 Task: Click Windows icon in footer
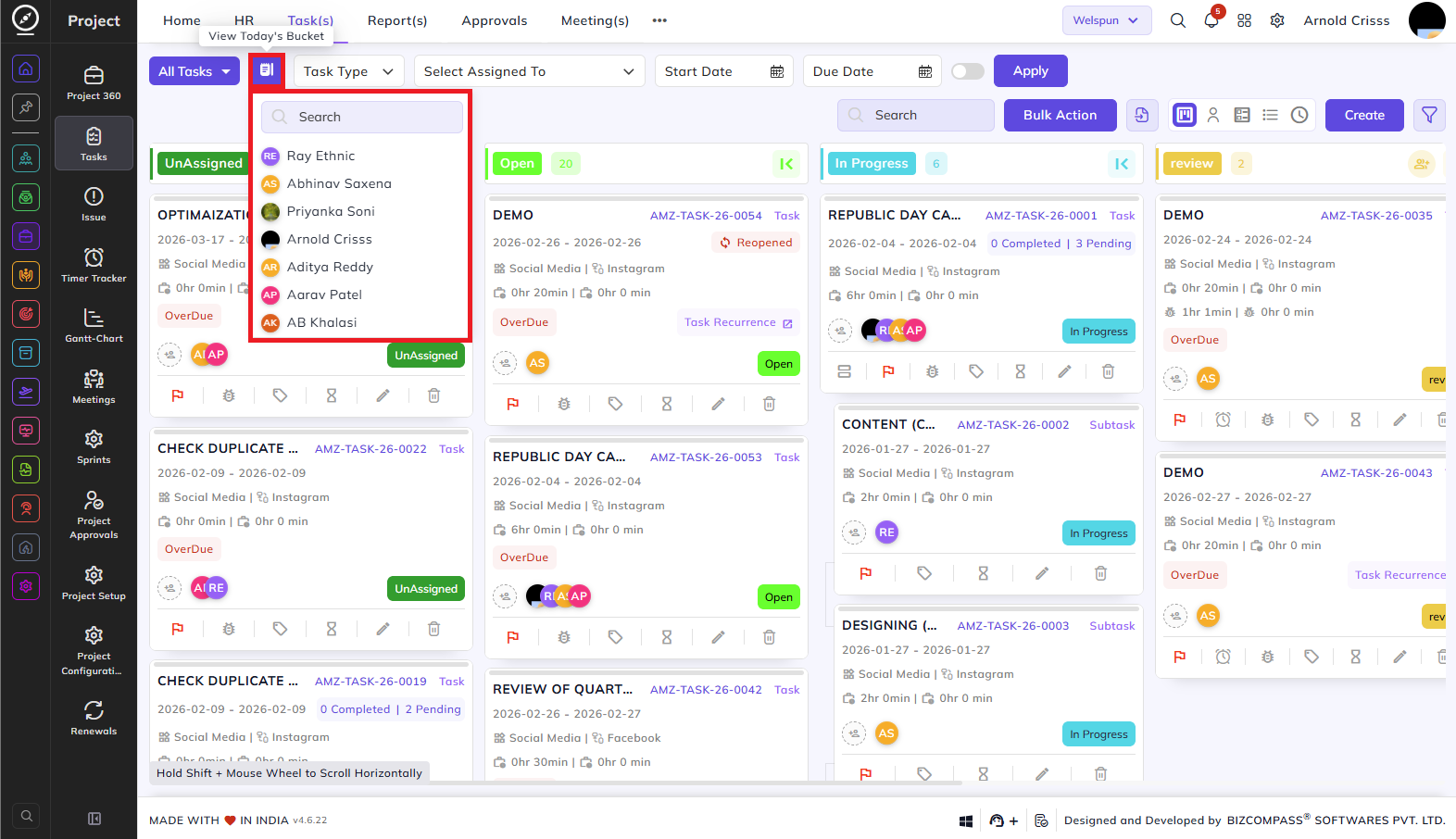click(x=966, y=820)
